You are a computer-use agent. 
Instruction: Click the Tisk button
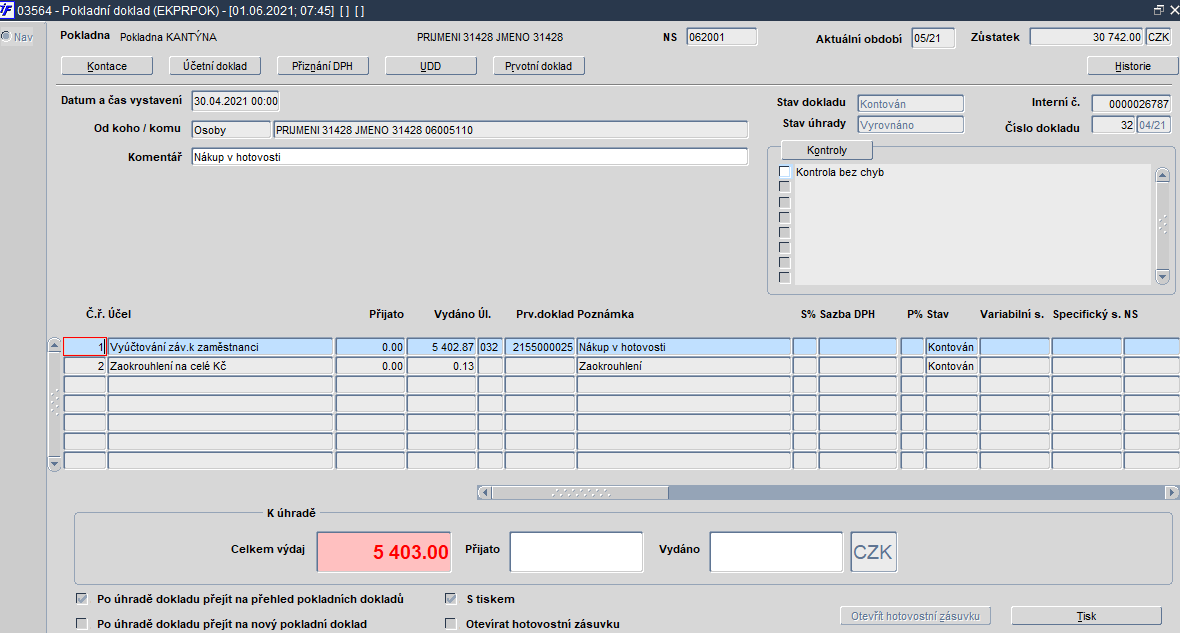pyautogui.click(x=1087, y=616)
